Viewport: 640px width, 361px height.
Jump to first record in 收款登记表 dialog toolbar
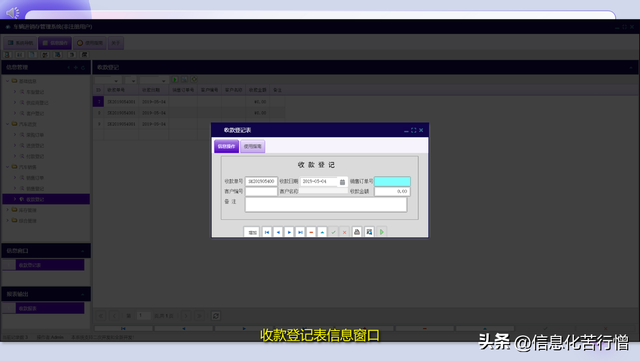(267, 232)
